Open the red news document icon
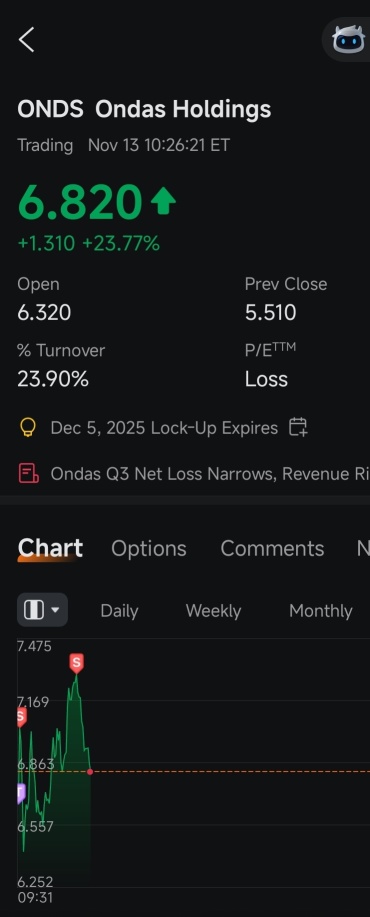Image resolution: width=370 pixels, height=917 pixels. (x=29, y=473)
